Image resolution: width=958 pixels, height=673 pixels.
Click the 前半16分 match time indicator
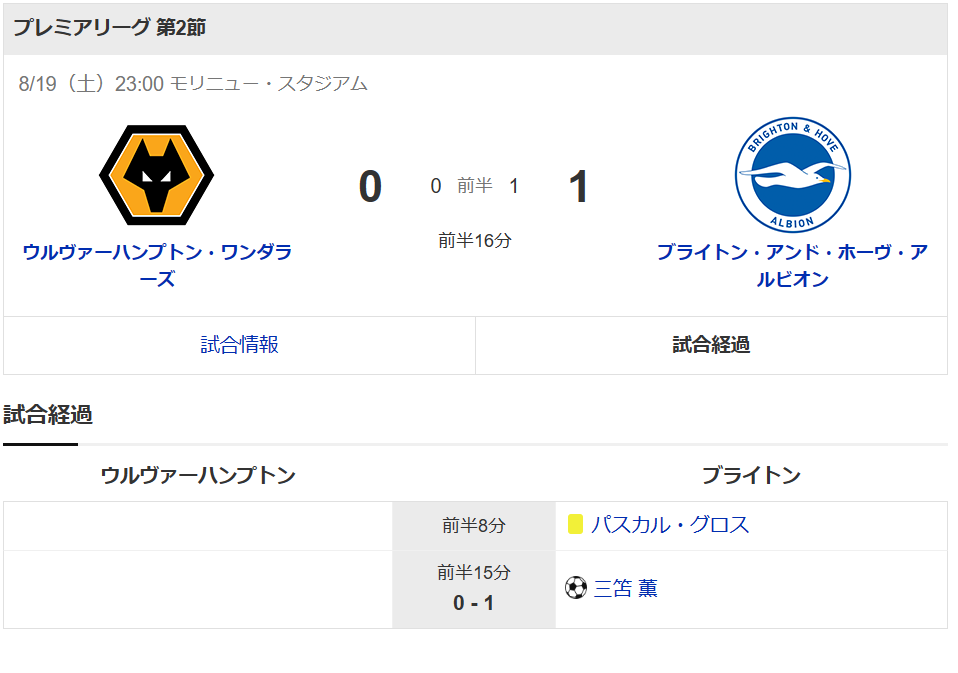[x=475, y=241]
